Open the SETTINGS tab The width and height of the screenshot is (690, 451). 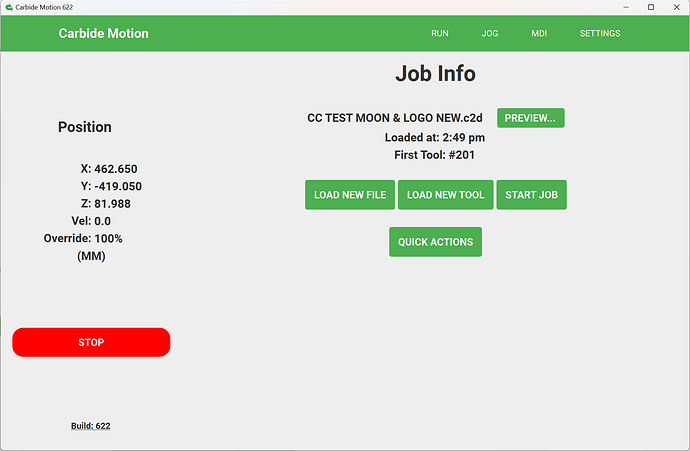[600, 33]
